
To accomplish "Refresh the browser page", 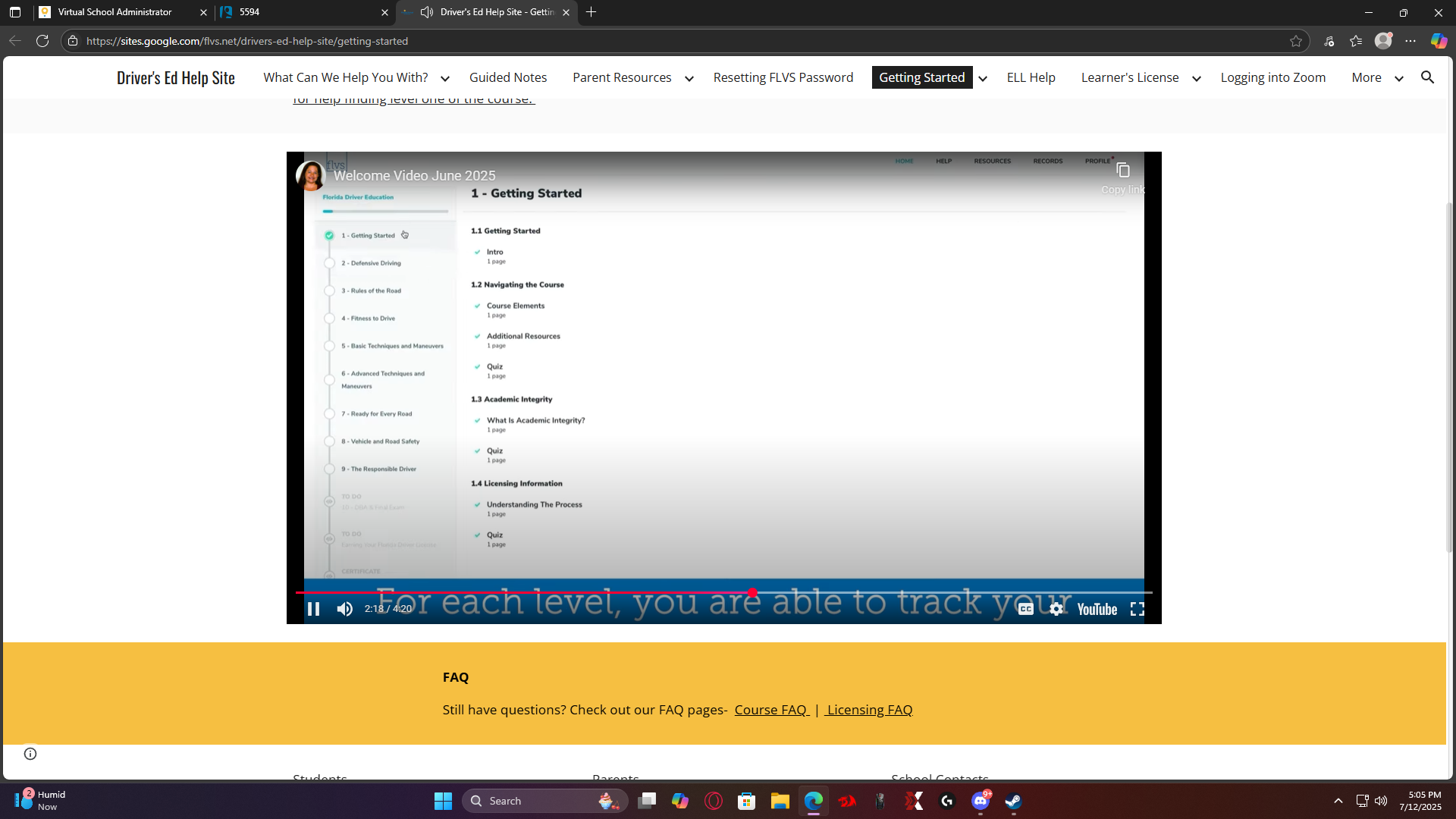I will [42, 41].
